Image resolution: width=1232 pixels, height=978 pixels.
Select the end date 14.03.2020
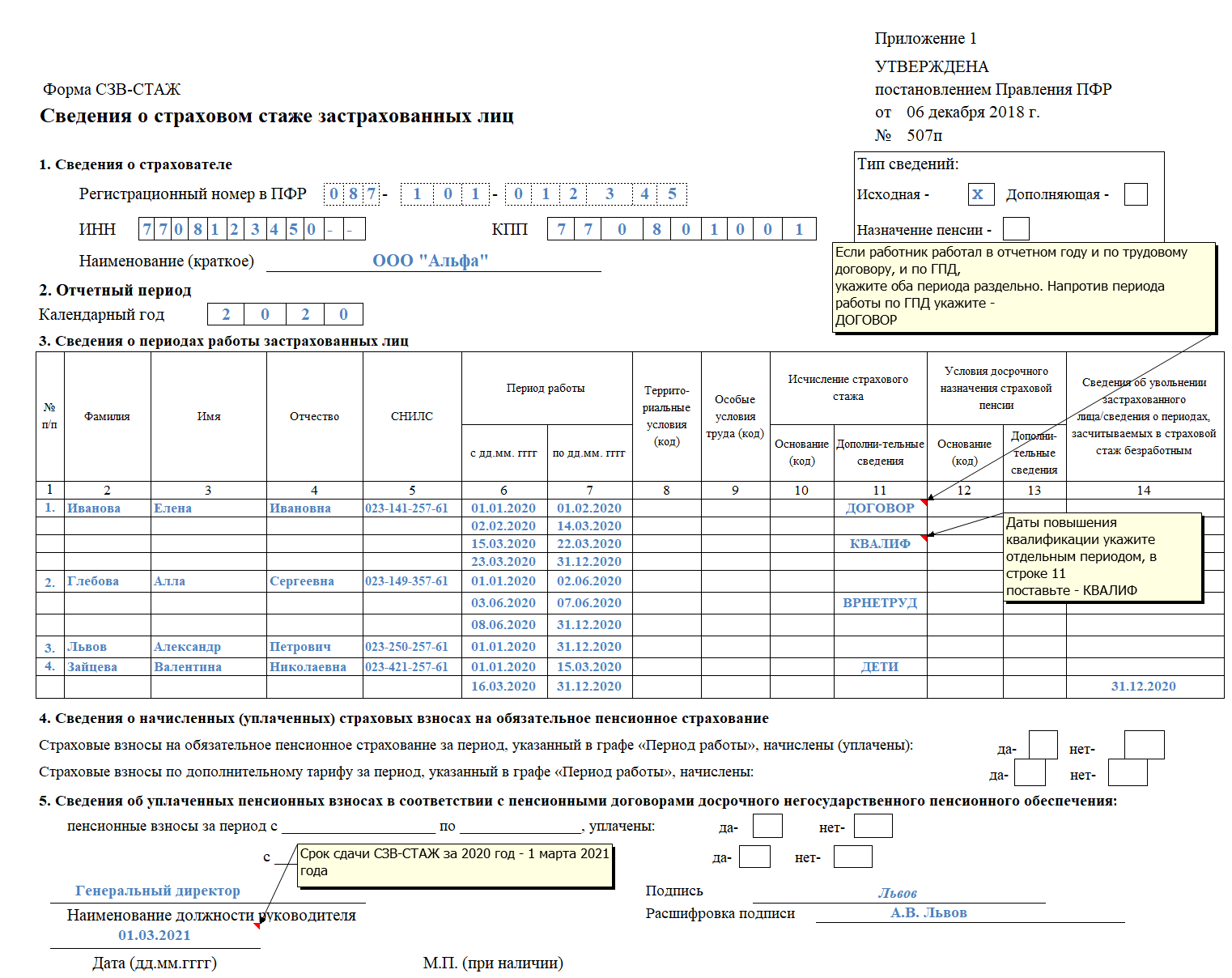(589, 526)
